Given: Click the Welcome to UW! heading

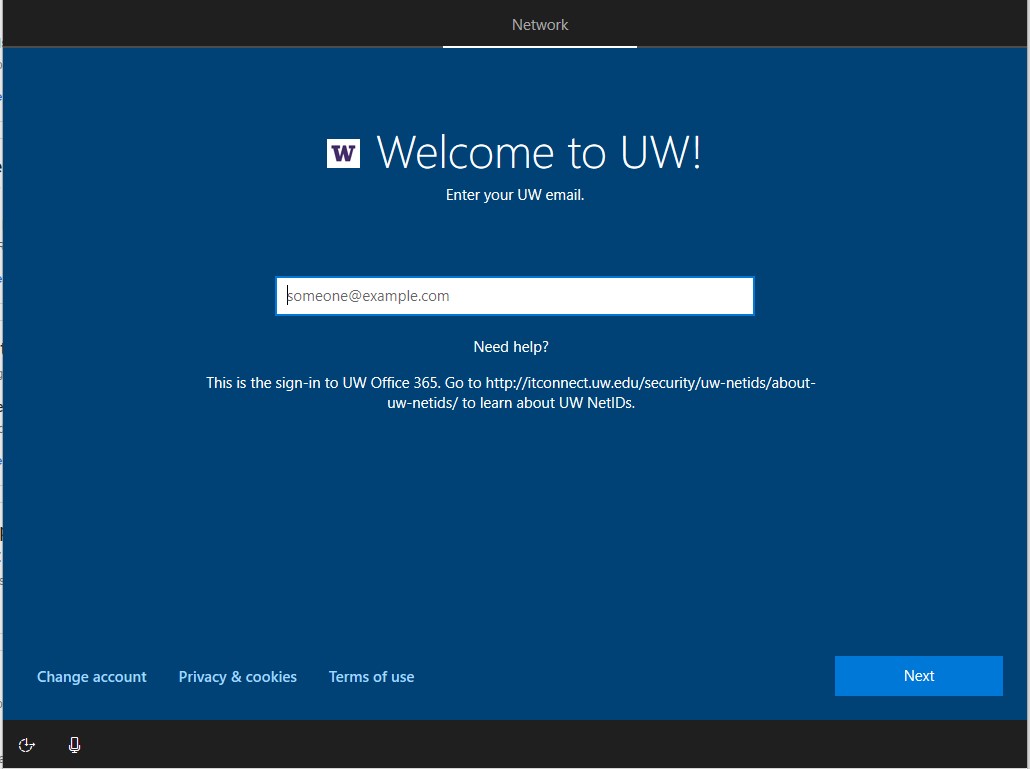Looking at the screenshot, I should coord(539,152).
